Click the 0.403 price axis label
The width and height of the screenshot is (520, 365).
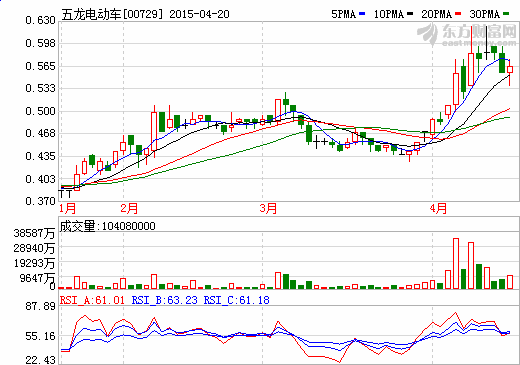40,179
